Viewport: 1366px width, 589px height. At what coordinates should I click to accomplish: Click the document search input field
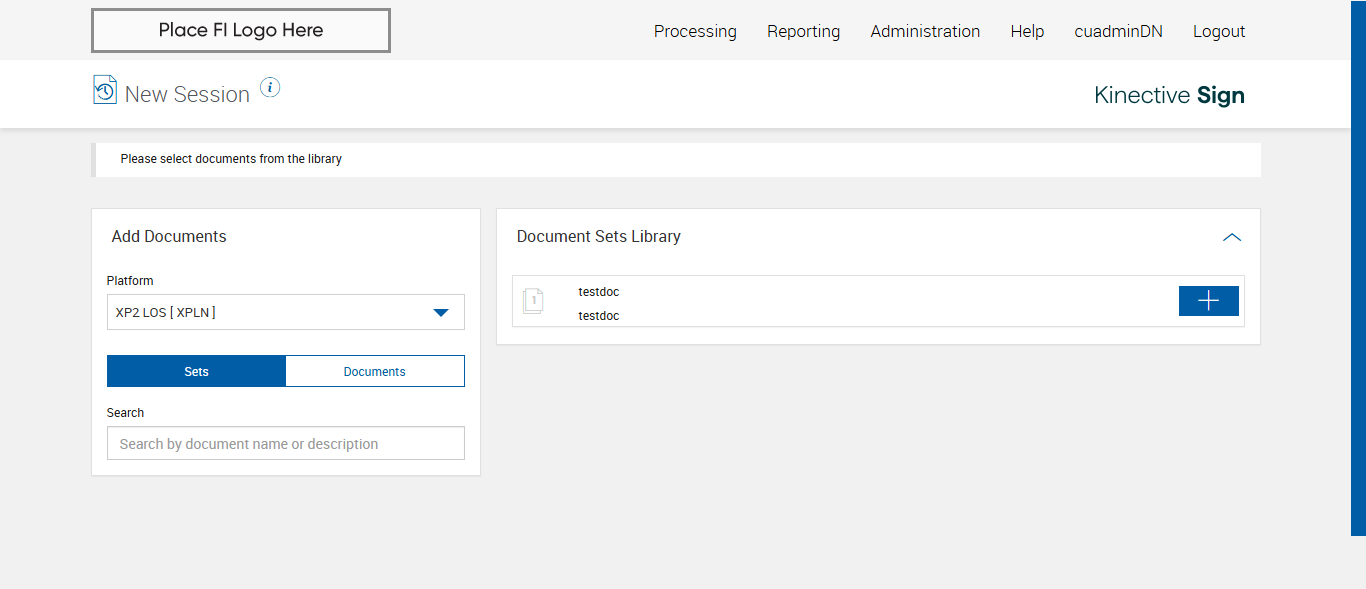[286, 444]
